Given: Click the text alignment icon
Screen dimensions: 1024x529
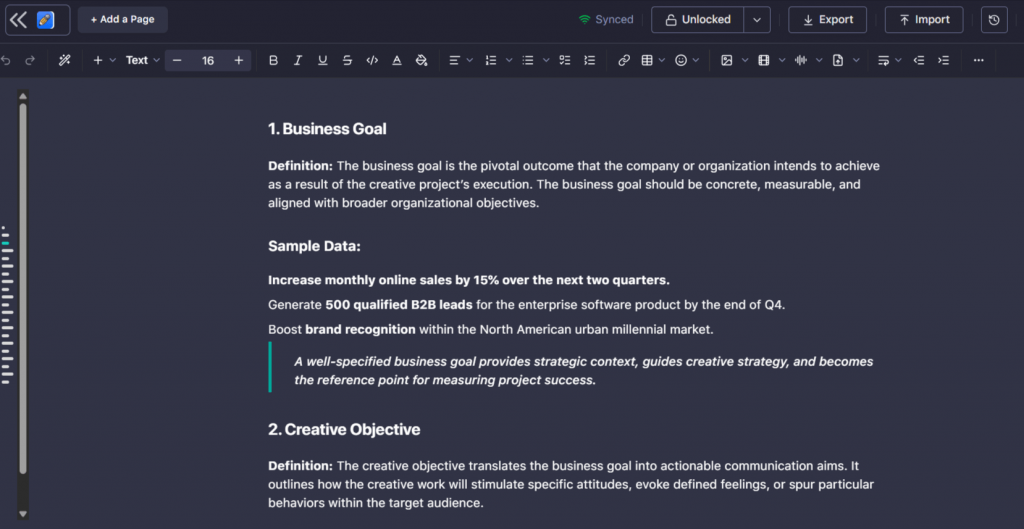Looking at the screenshot, I should [x=455, y=60].
